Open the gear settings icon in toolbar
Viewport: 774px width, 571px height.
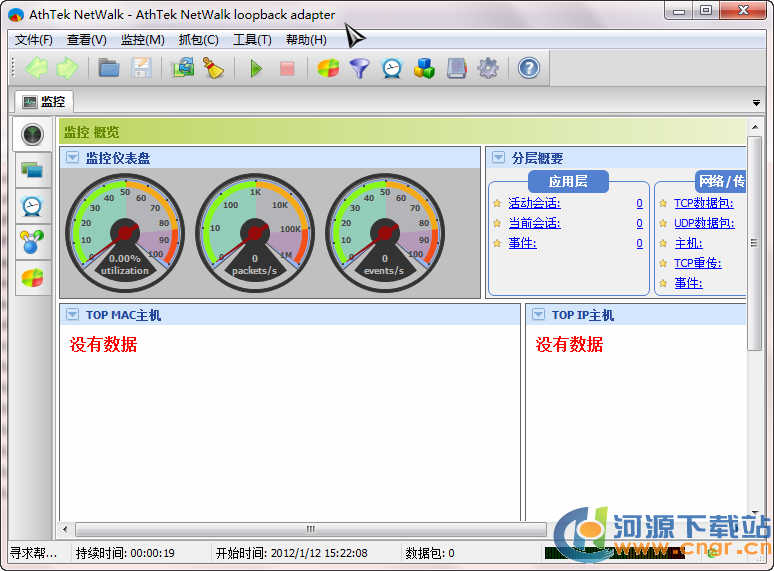point(488,69)
